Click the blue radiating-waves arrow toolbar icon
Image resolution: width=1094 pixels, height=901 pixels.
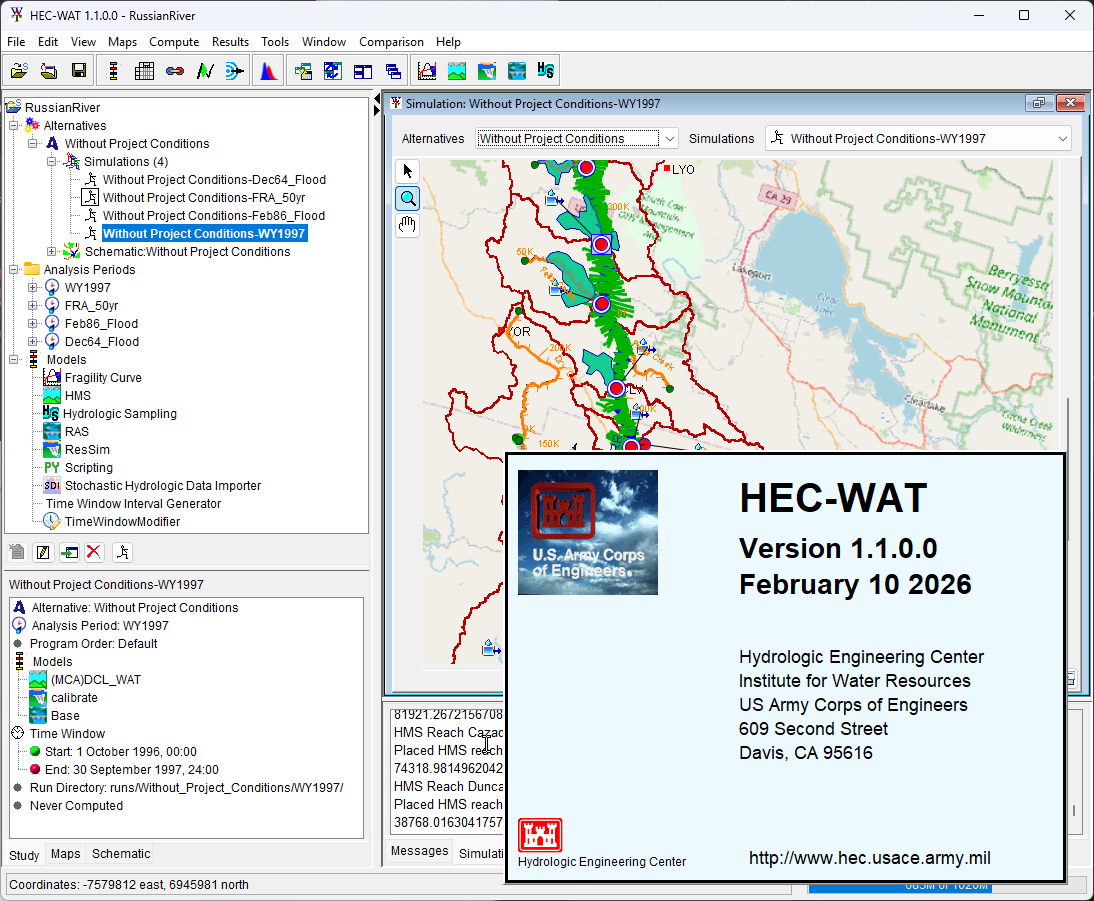coord(234,70)
